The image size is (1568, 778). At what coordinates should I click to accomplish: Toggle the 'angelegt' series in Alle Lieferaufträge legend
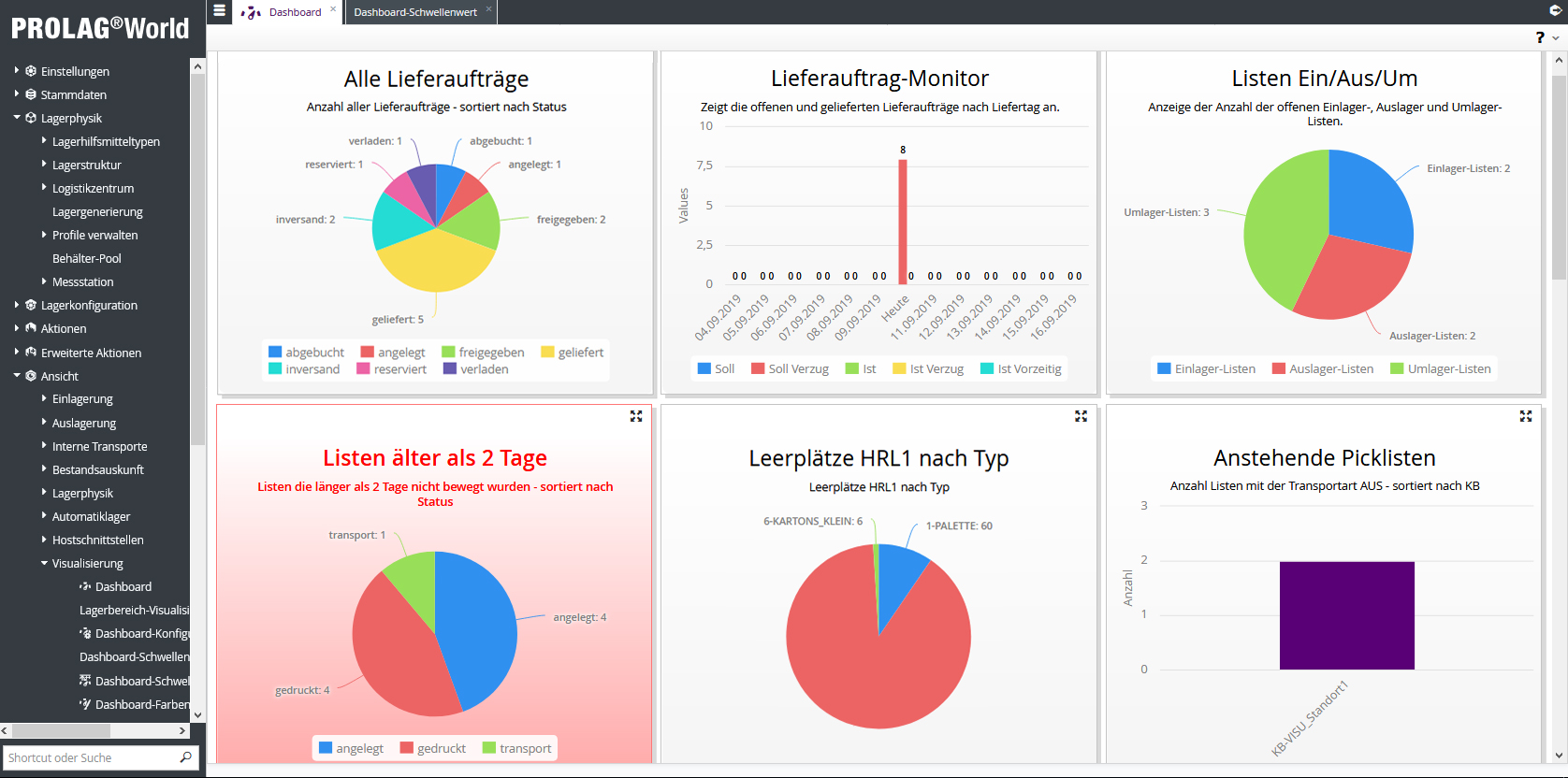pyautogui.click(x=393, y=353)
